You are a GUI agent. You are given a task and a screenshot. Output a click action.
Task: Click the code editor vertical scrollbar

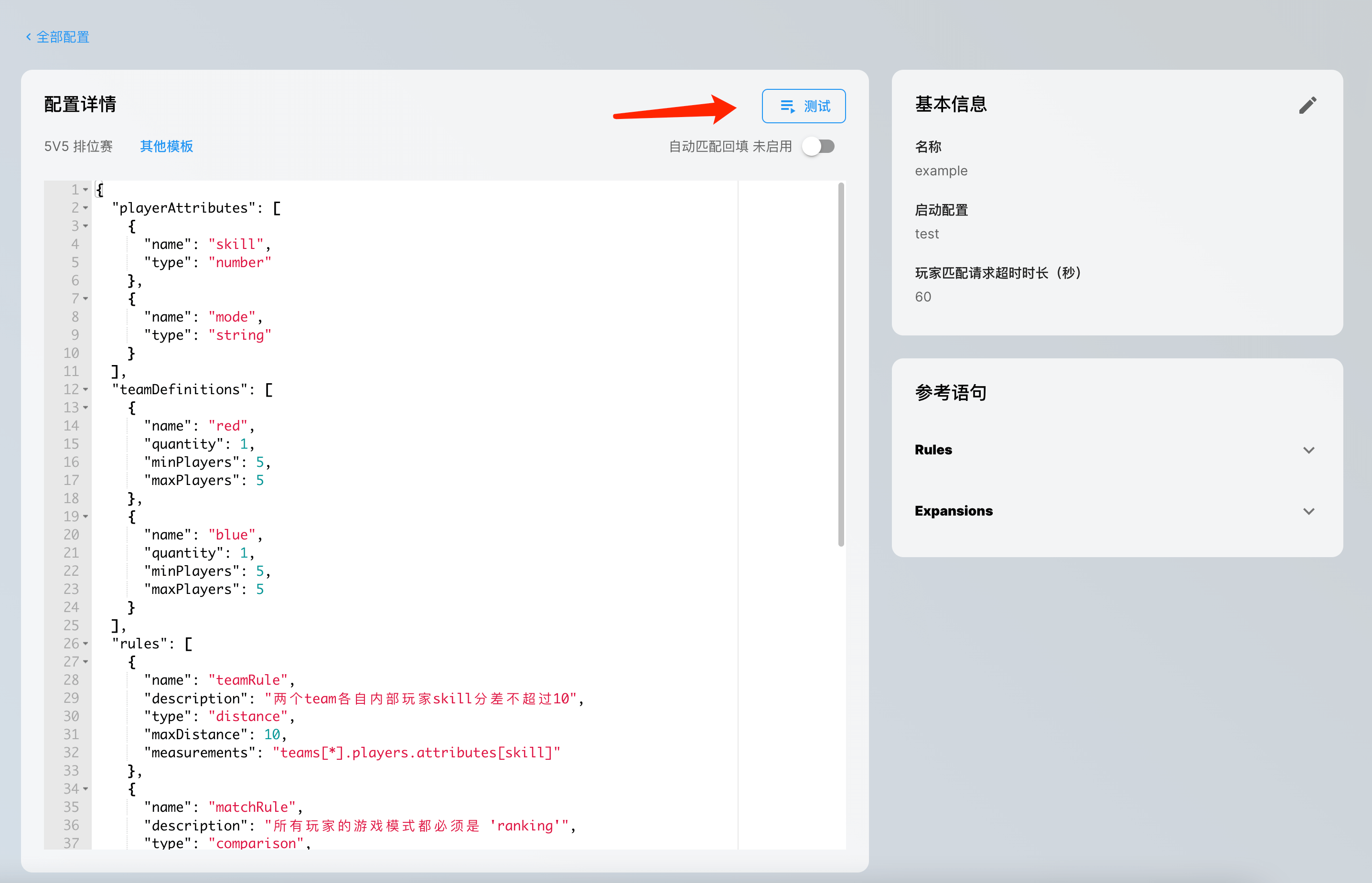pos(841,365)
